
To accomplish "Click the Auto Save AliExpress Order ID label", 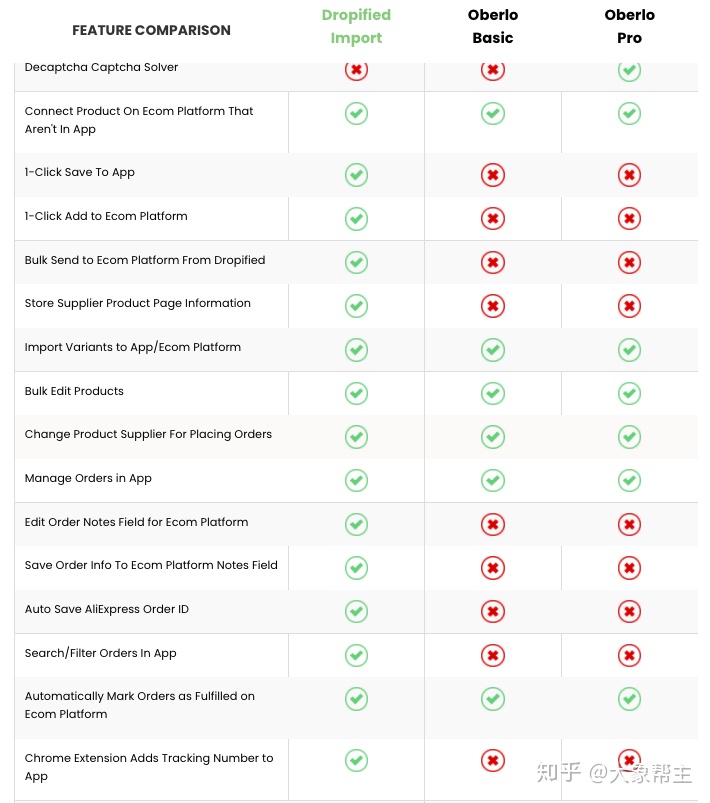I will point(106,609).
